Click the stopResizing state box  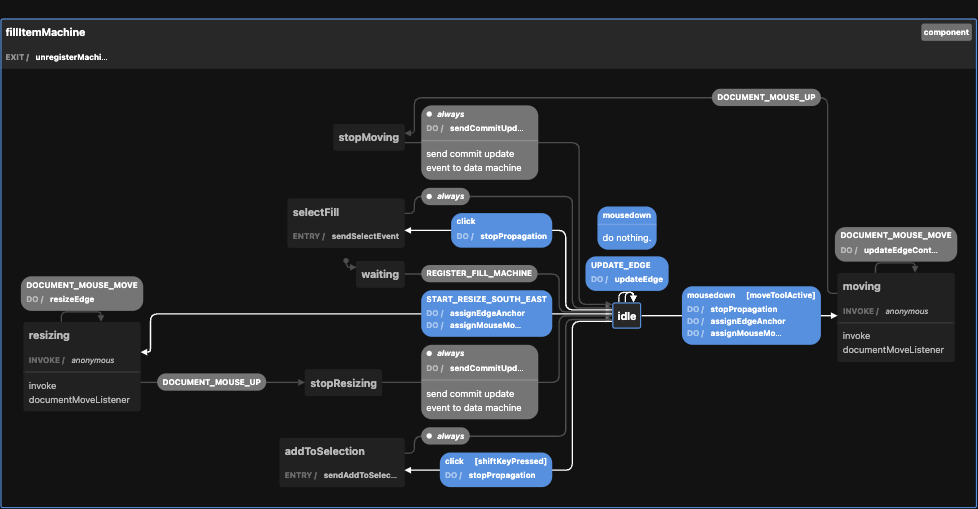tap(343, 382)
